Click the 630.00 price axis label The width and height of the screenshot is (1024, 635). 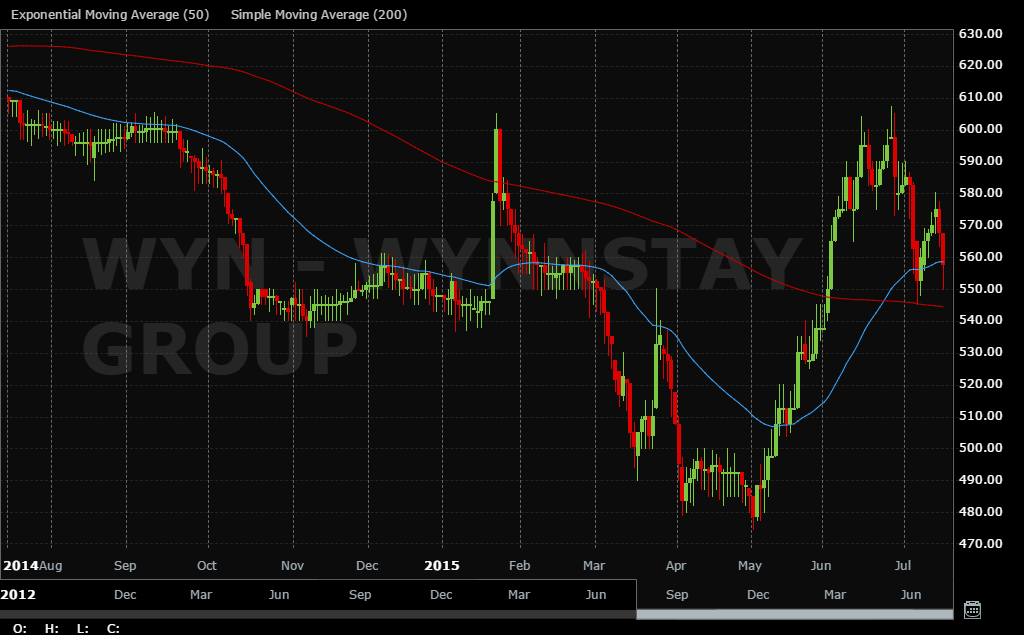click(x=980, y=33)
